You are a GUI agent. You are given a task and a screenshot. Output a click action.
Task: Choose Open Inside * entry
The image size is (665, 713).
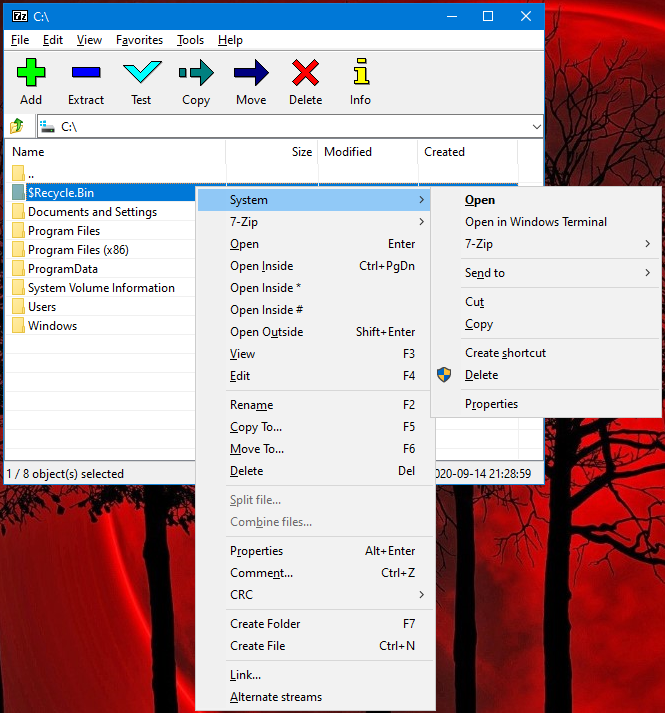pos(315,288)
